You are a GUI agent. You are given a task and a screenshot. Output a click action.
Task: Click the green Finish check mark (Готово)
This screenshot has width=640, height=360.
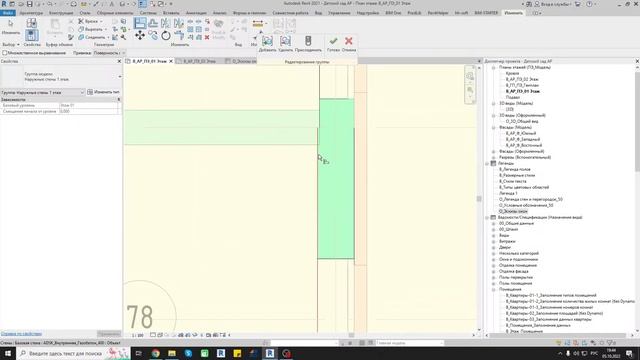tap(333, 41)
